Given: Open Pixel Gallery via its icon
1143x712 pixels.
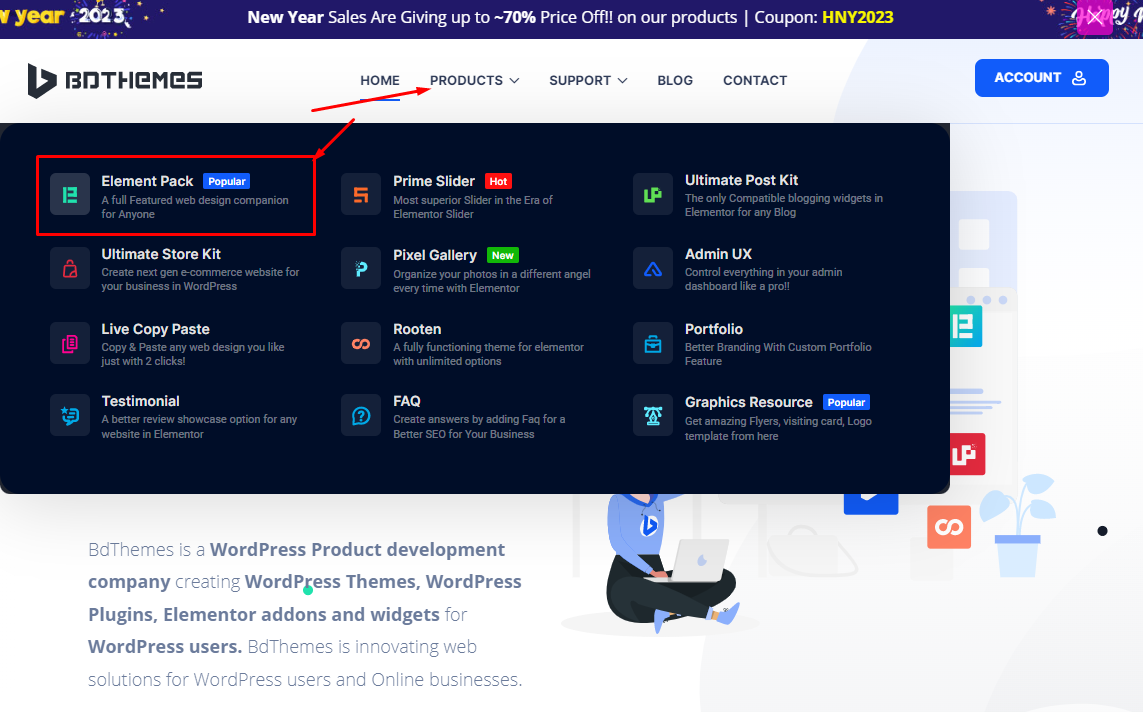Looking at the screenshot, I should (361, 269).
